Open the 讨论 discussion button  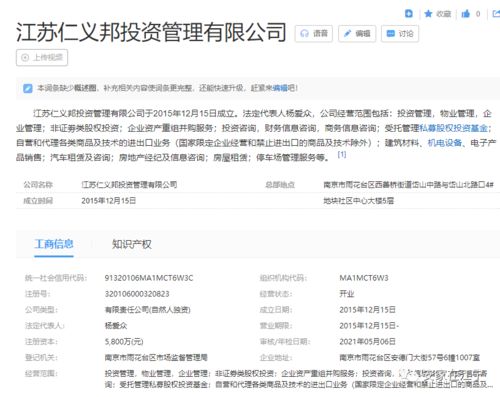(x=400, y=34)
